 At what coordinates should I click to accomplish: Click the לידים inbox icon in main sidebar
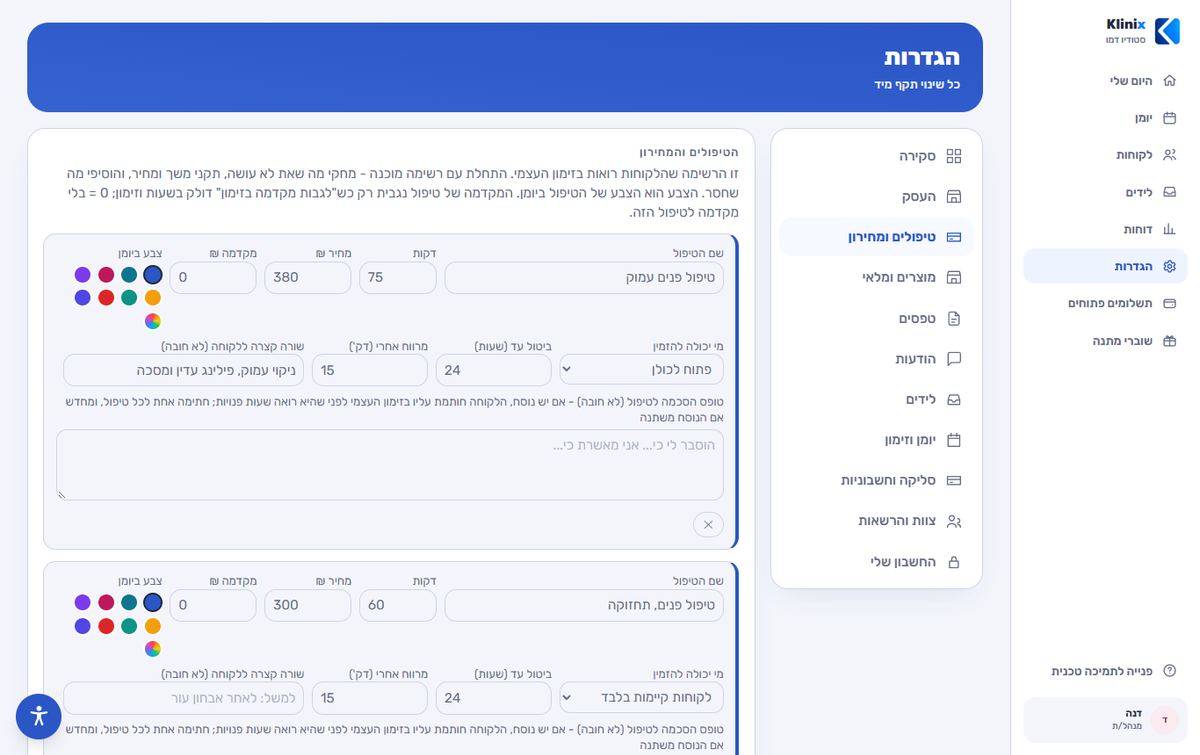tap(1170, 192)
